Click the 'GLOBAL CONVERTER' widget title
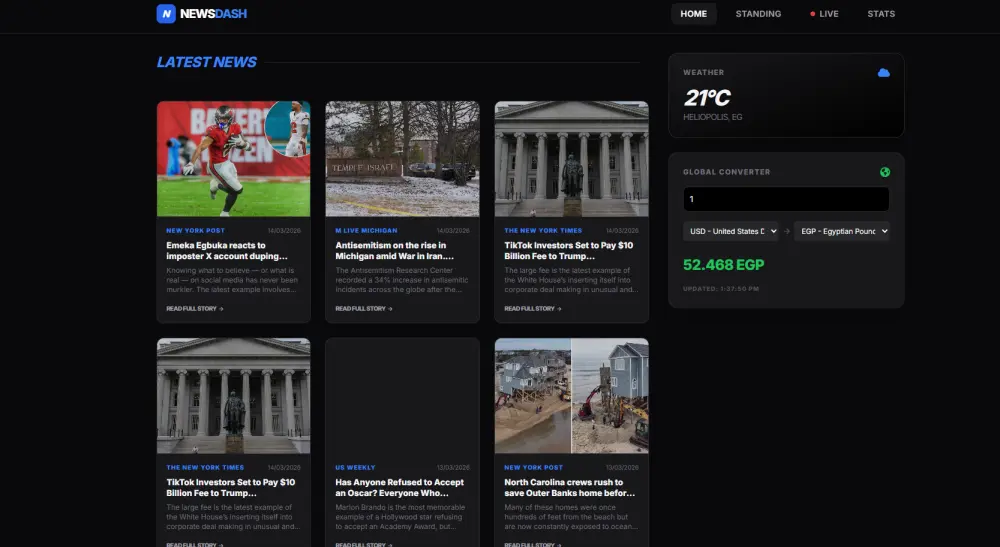The image size is (1000, 547). [x=726, y=172]
